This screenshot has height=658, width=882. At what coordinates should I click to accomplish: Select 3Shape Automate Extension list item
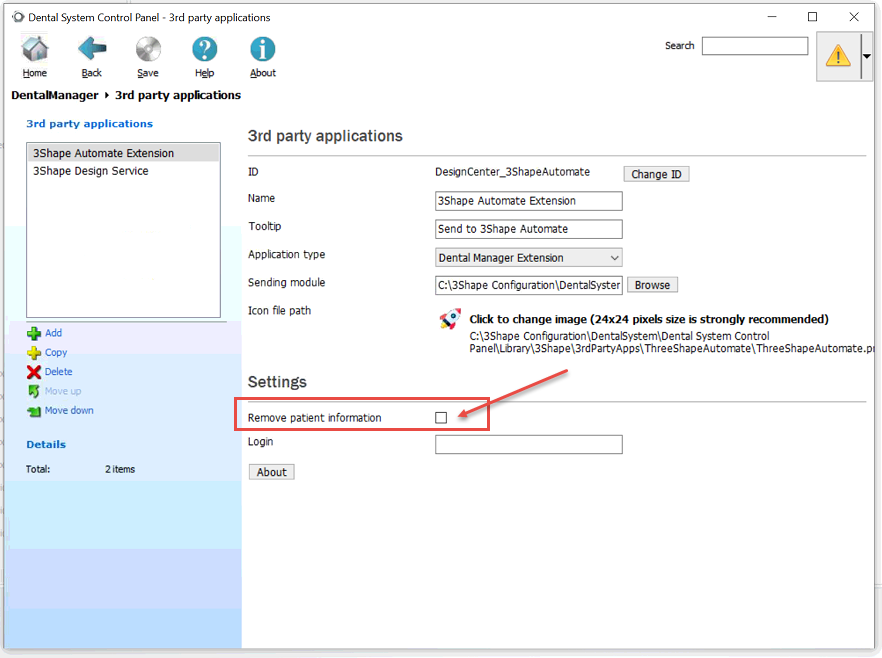(123, 153)
